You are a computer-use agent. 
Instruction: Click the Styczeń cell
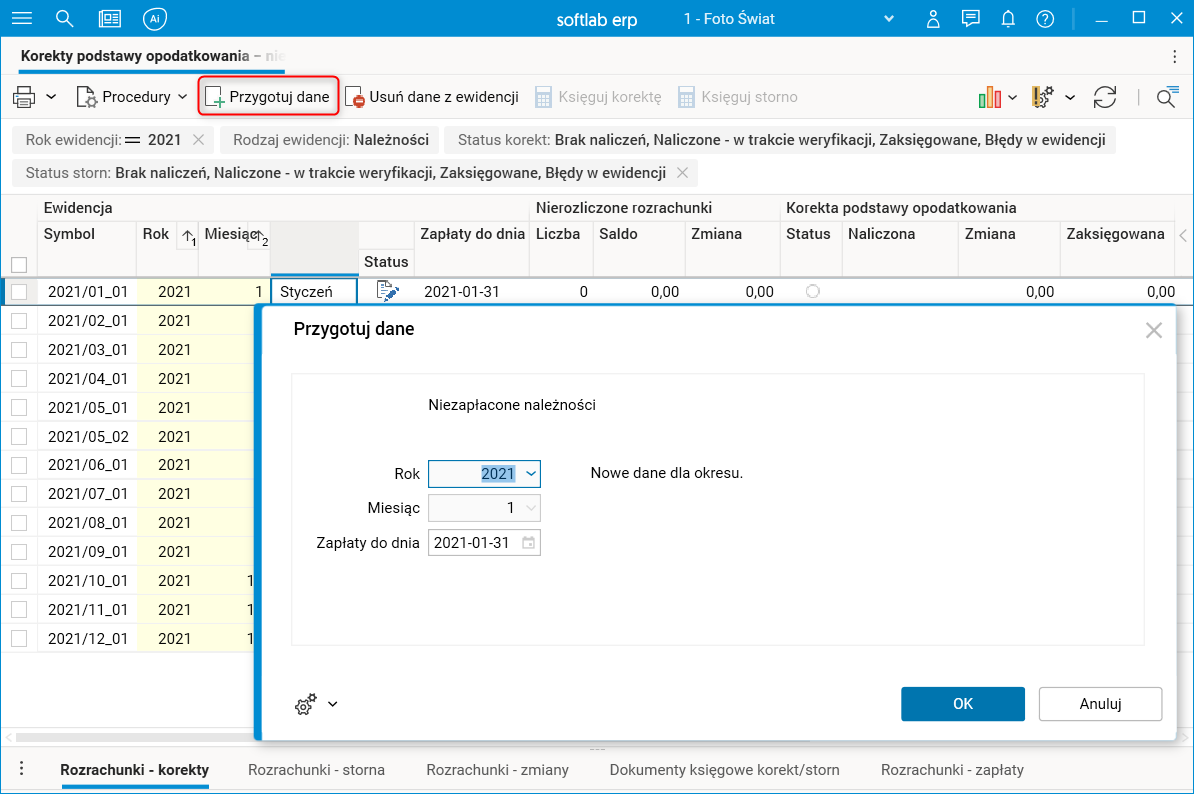click(314, 292)
